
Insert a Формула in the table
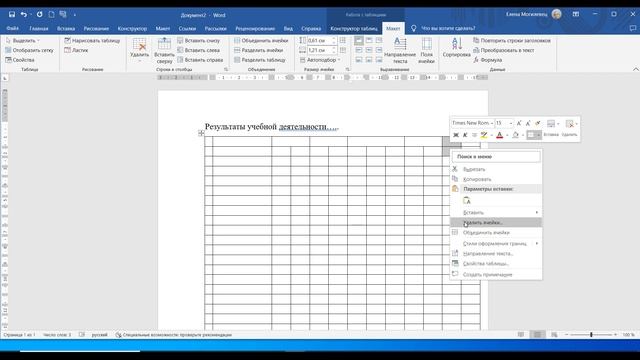tap(487, 60)
